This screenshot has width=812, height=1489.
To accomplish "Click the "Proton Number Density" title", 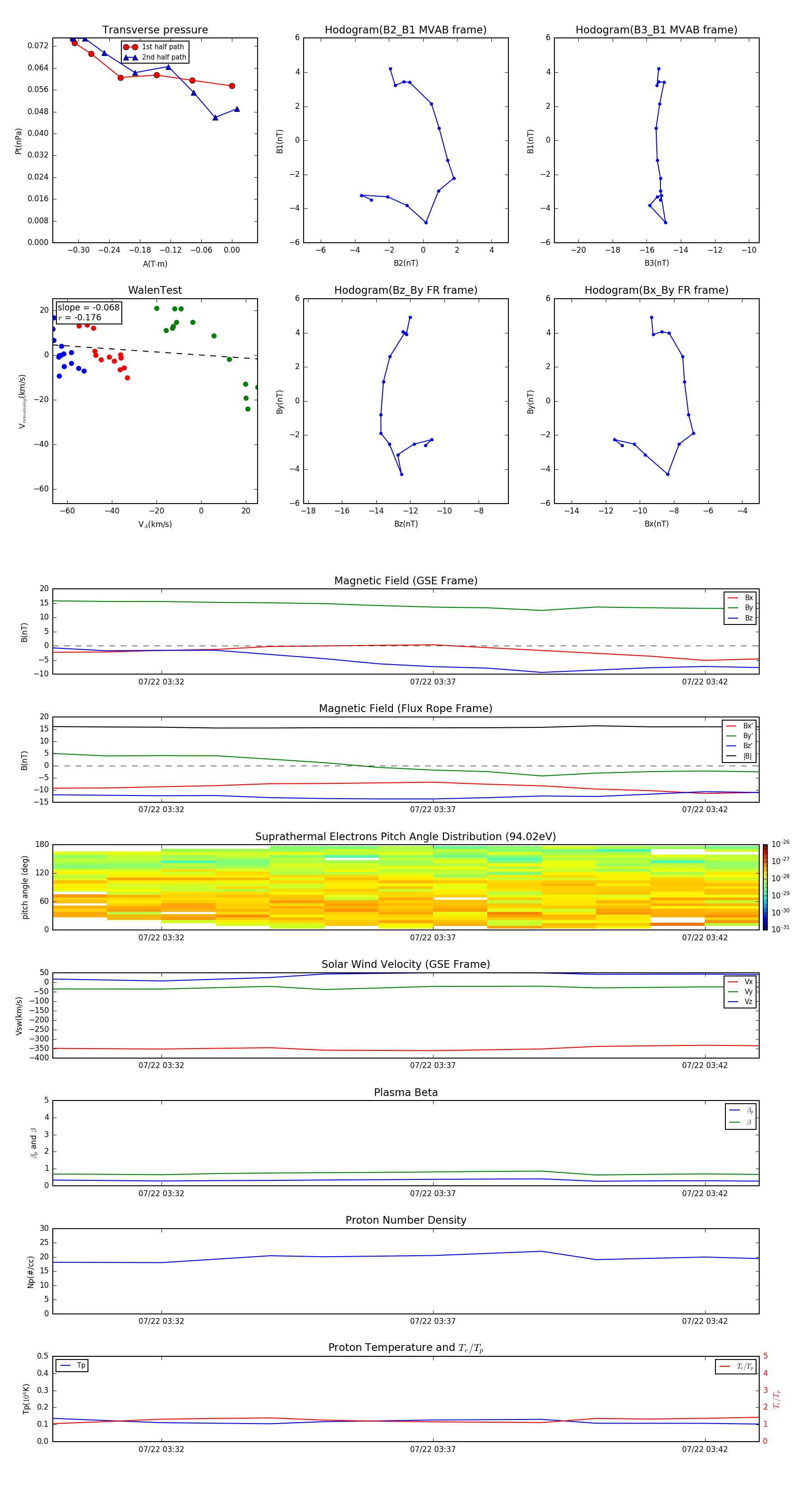I will [406, 1221].
